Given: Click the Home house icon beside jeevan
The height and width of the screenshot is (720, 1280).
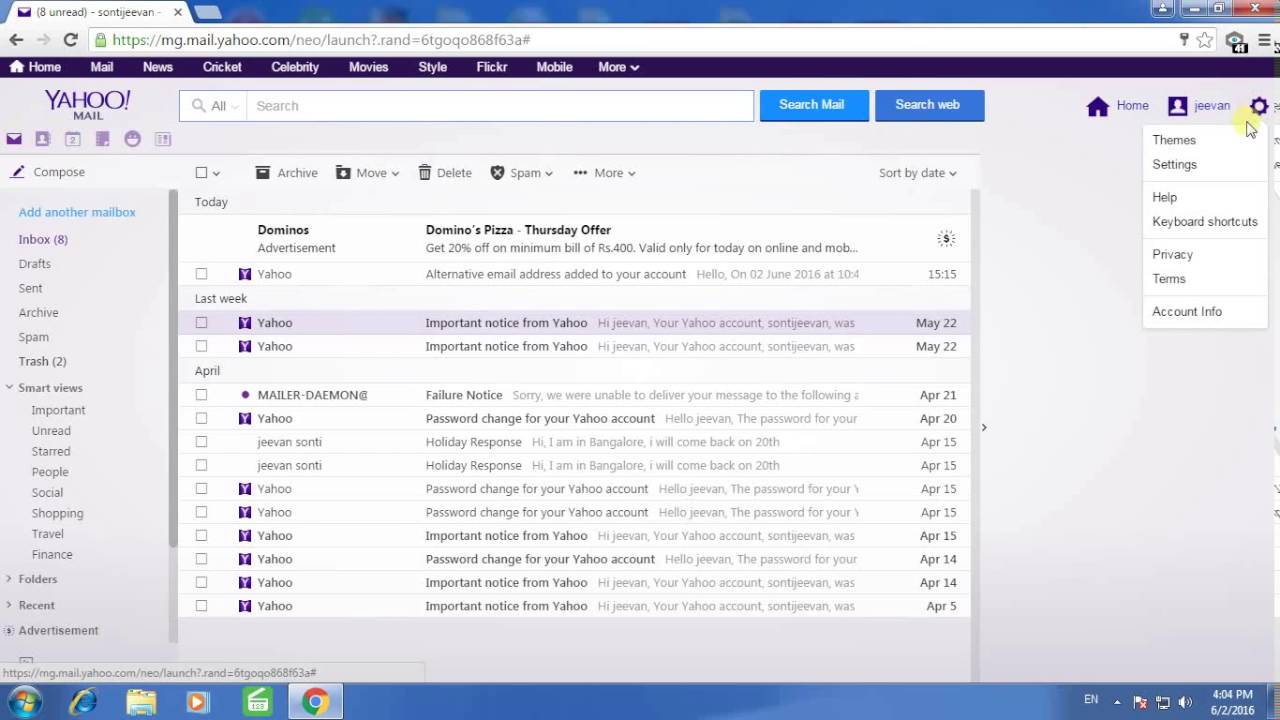Looking at the screenshot, I should [x=1098, y=106].
